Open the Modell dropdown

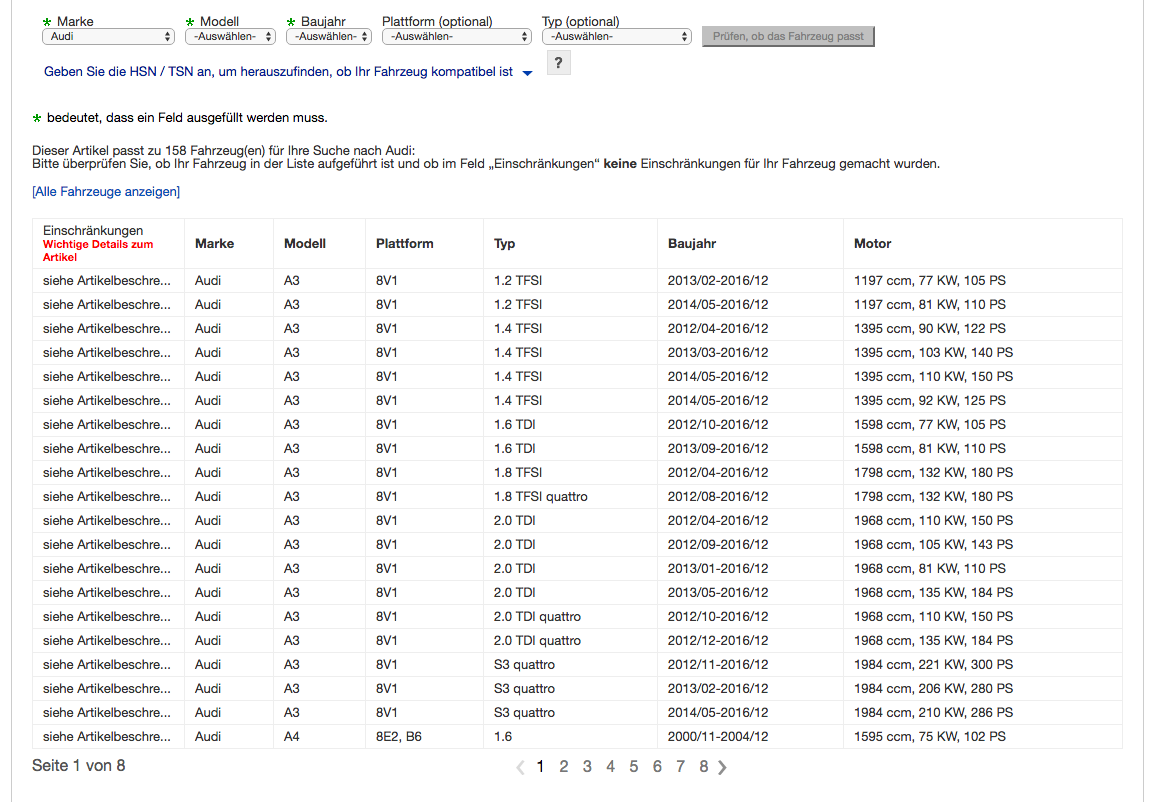point(230,36)
